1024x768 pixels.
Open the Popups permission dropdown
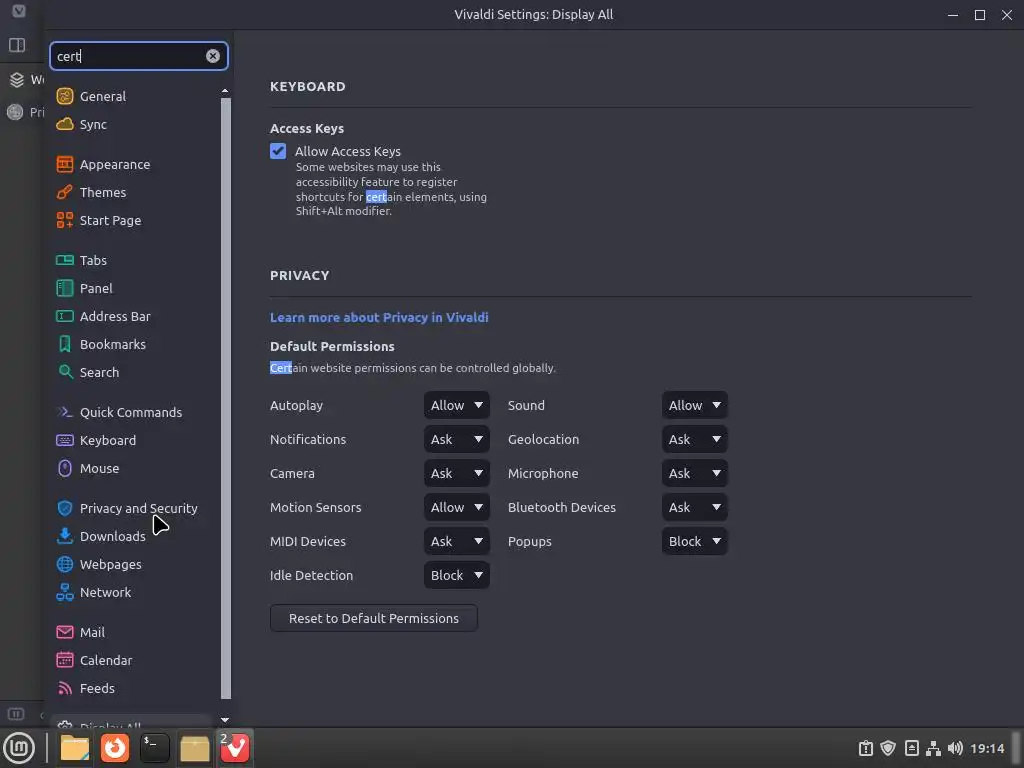point(694,541)
